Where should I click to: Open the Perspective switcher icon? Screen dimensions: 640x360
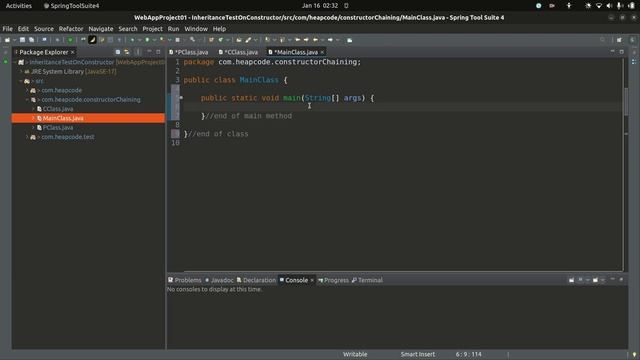(619, 40)
